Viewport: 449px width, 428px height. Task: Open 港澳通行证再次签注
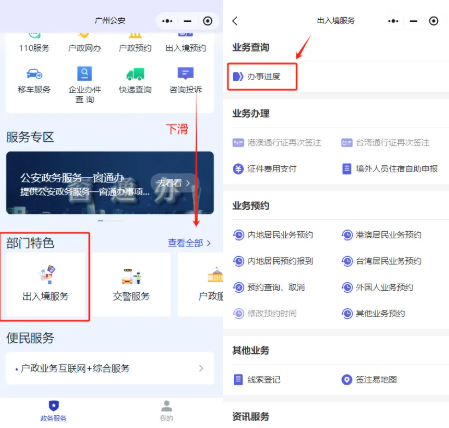coord(277,143)
